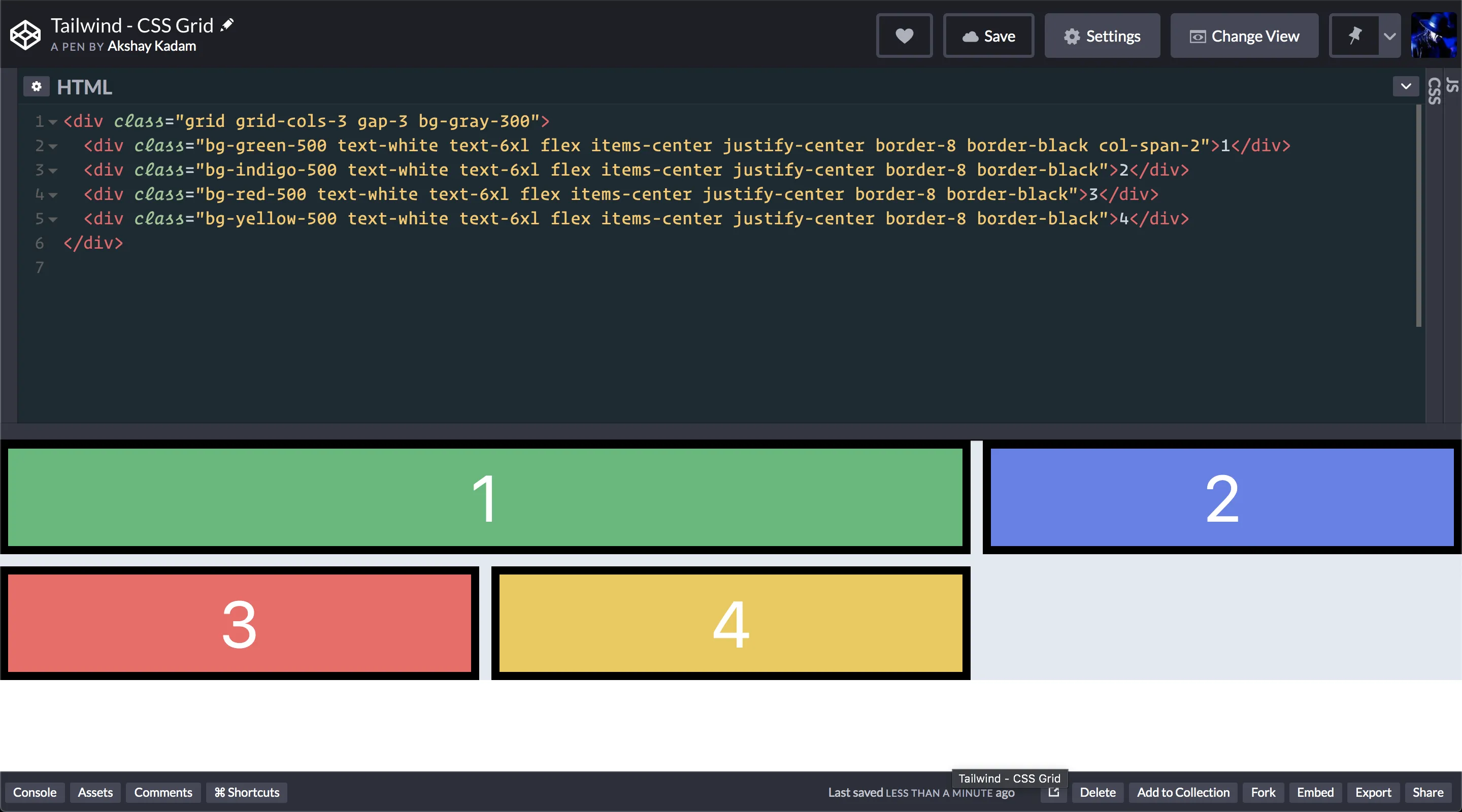Click the pencil icon to edit pen title
1462x812 pixels.
click(227, 24)
